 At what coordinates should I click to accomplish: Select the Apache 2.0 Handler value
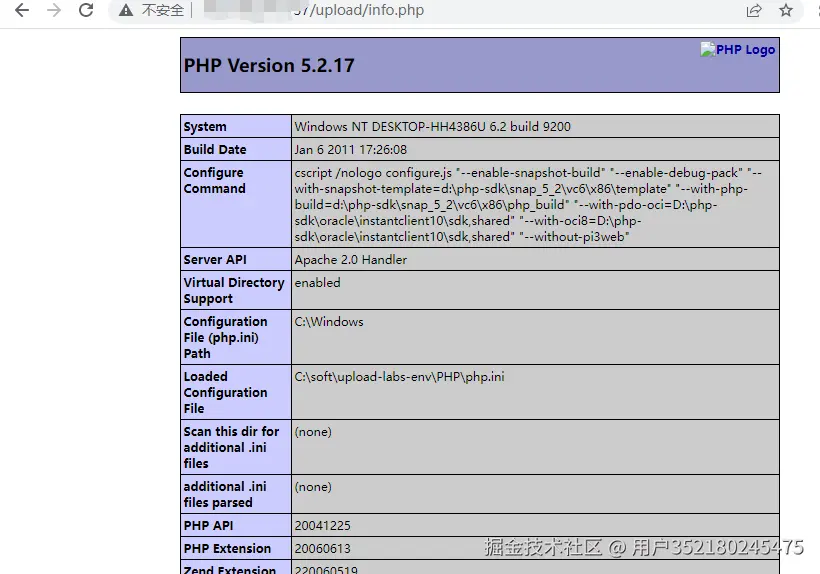(x=350, y=259)
